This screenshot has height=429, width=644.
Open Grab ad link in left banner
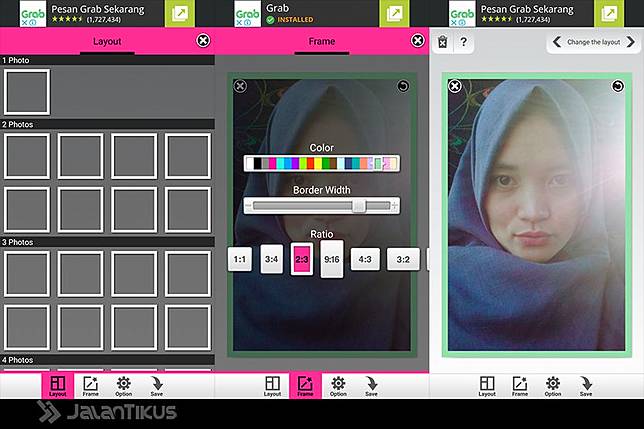click(x=181, y=13)
